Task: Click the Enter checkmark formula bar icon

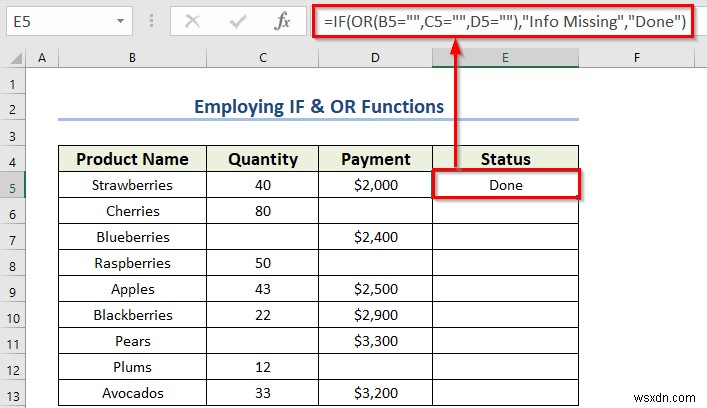Action: (x=239, y=20)
